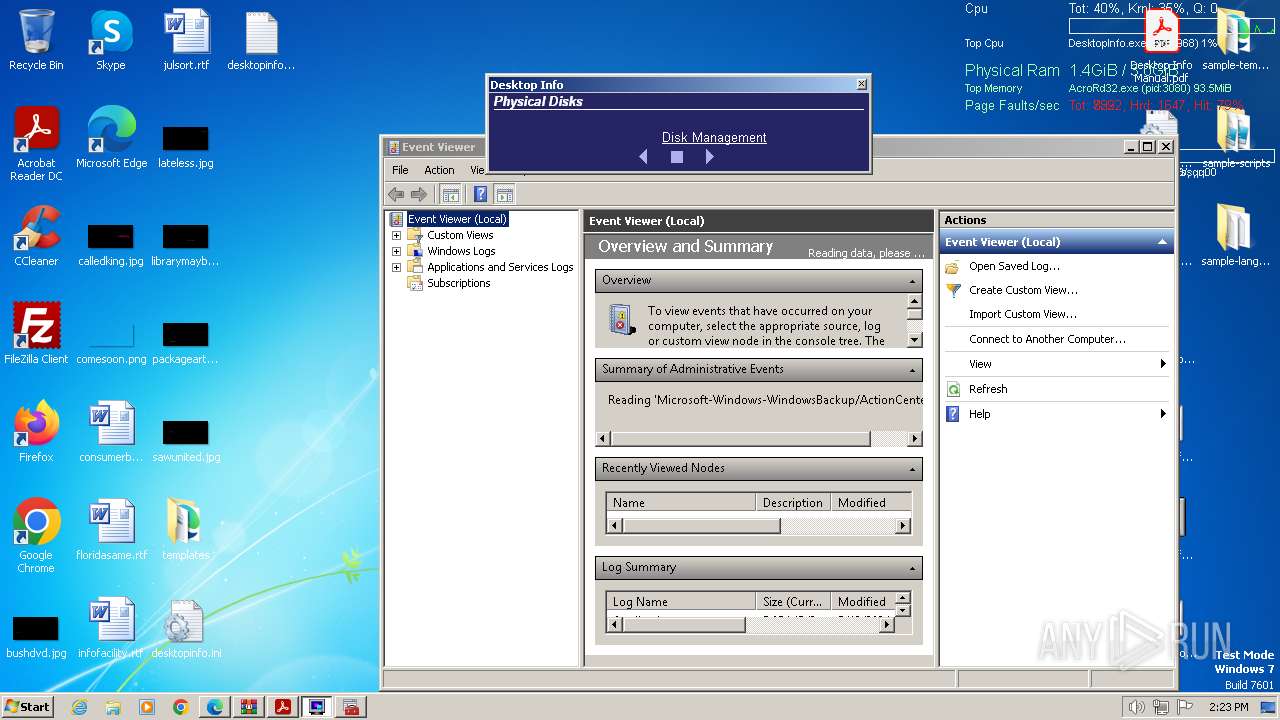Click the Log Name column header

pos(681,602)
